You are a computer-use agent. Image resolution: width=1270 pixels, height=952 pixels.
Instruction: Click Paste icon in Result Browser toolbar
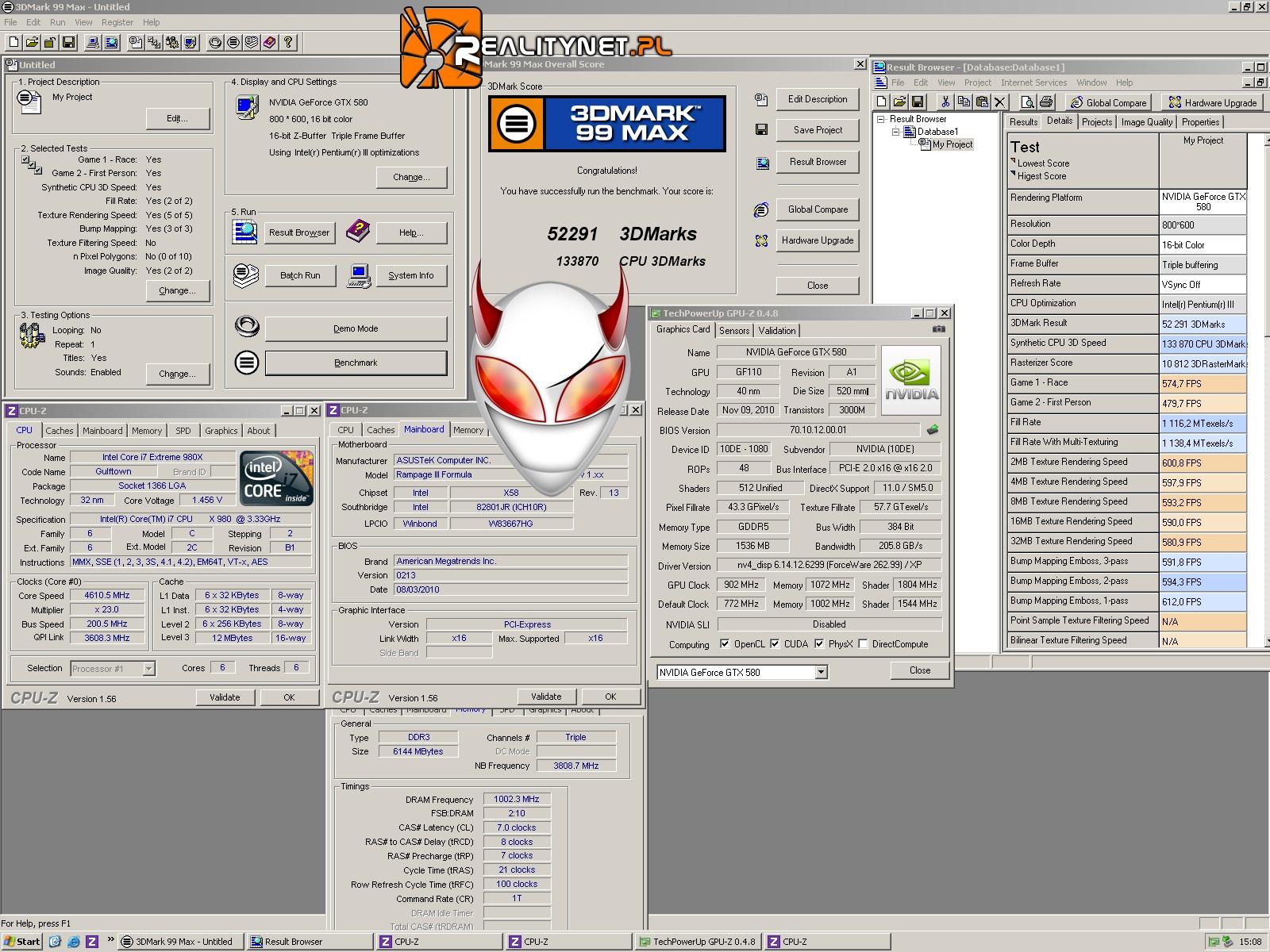[x=982, y=102]
